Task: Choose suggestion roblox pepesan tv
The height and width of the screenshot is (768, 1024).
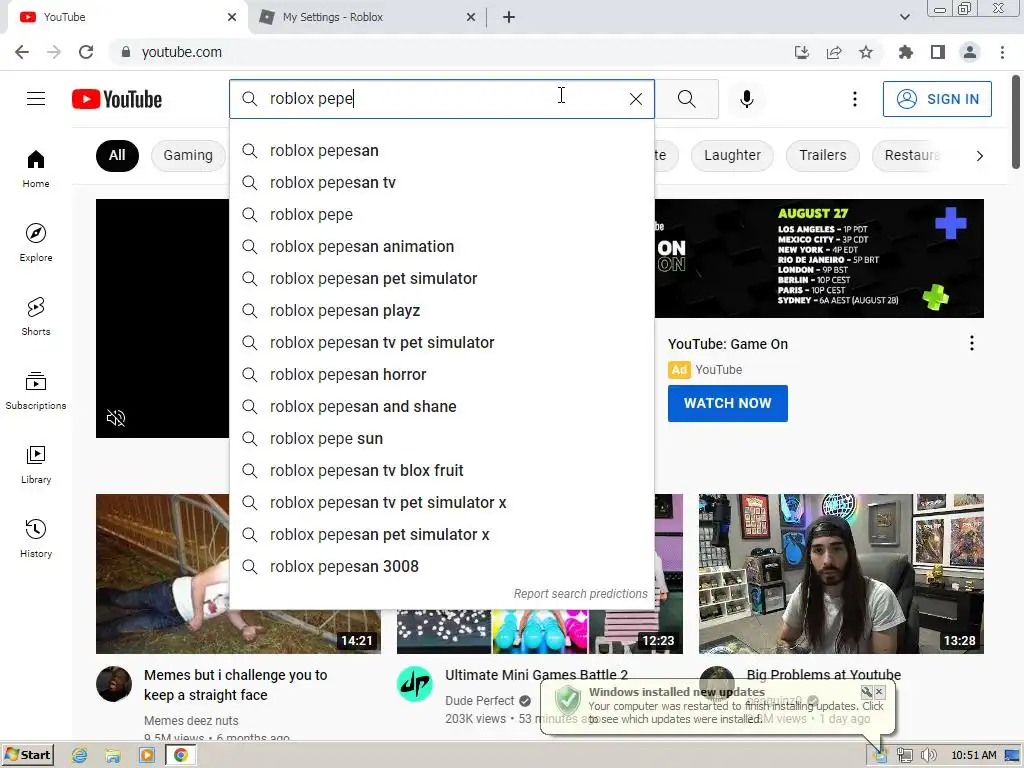Action: [x=442, y=183]
